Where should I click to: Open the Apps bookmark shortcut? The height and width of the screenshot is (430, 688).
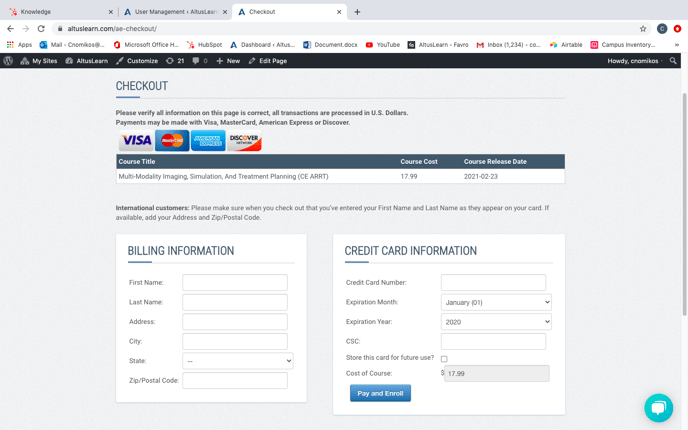tap(19, 45)
